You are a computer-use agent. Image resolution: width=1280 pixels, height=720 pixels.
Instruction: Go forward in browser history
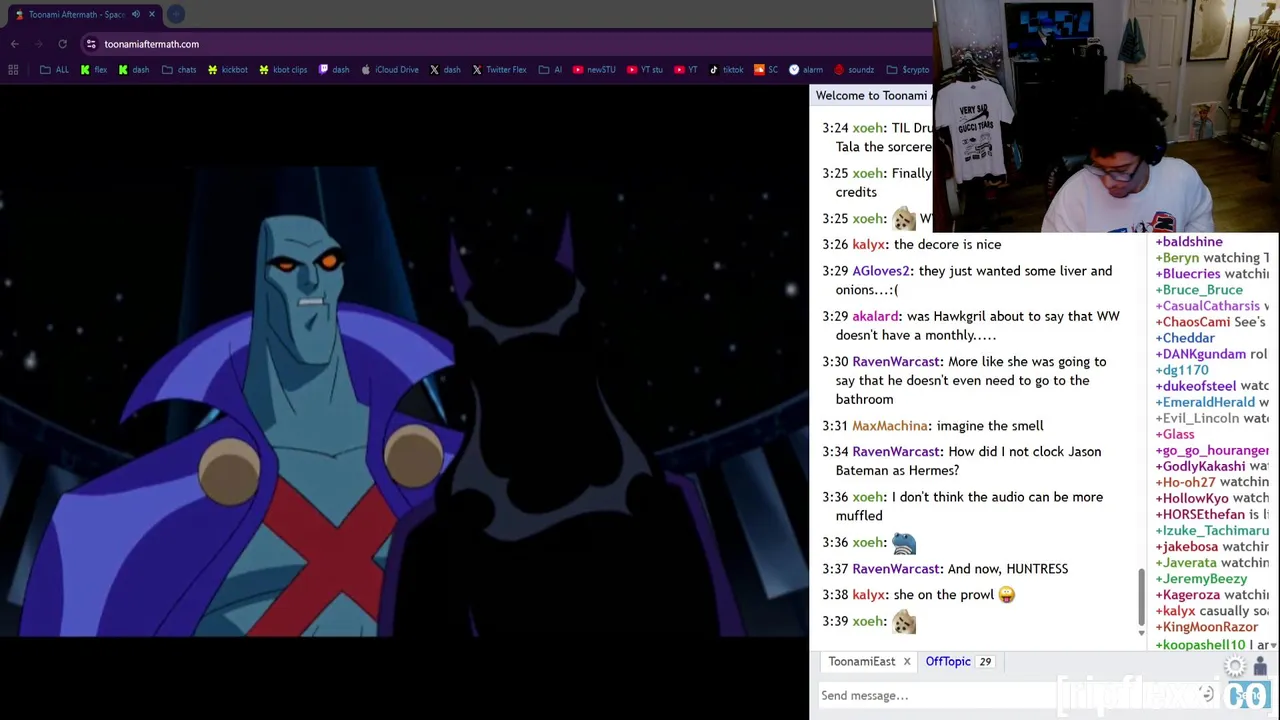point(38,44)
